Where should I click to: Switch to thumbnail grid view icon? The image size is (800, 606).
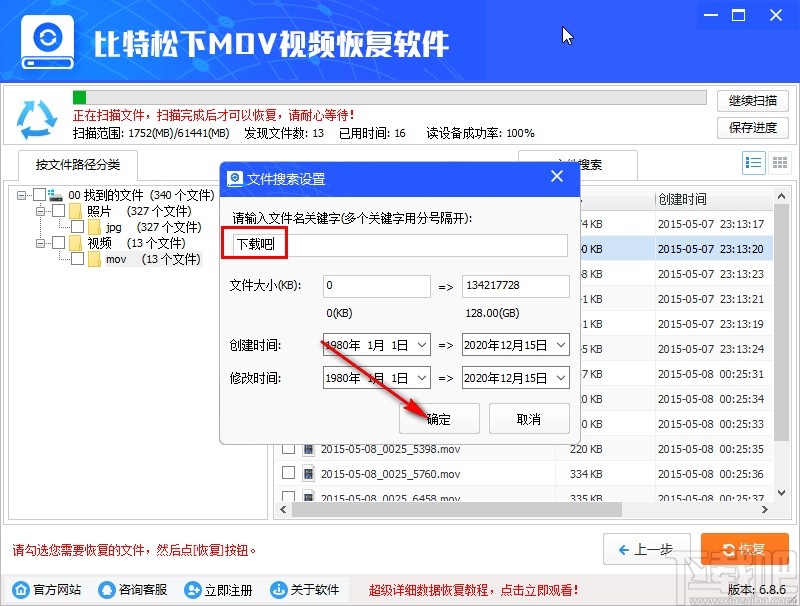[780, 163]
